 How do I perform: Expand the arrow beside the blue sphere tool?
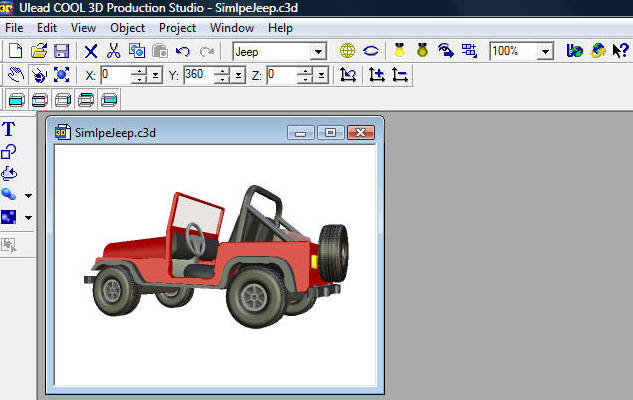click(x=28, y=195)
